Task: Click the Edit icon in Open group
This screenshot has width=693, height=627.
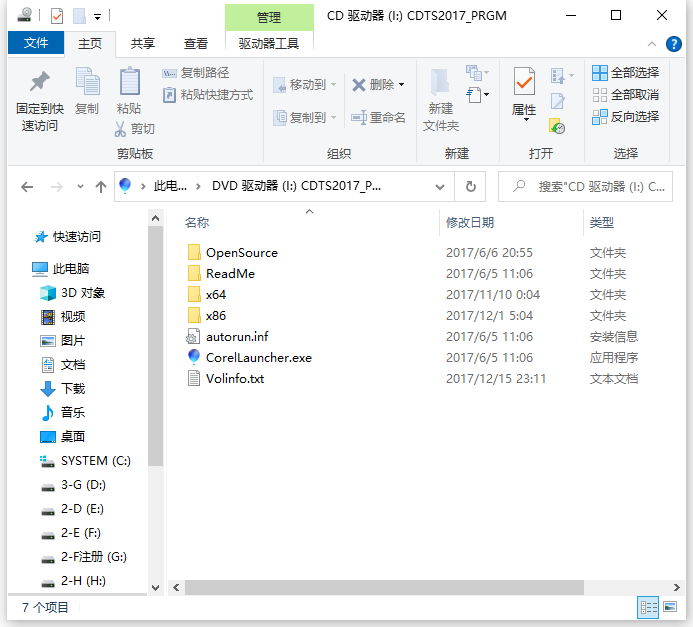Action: (557, 101)
